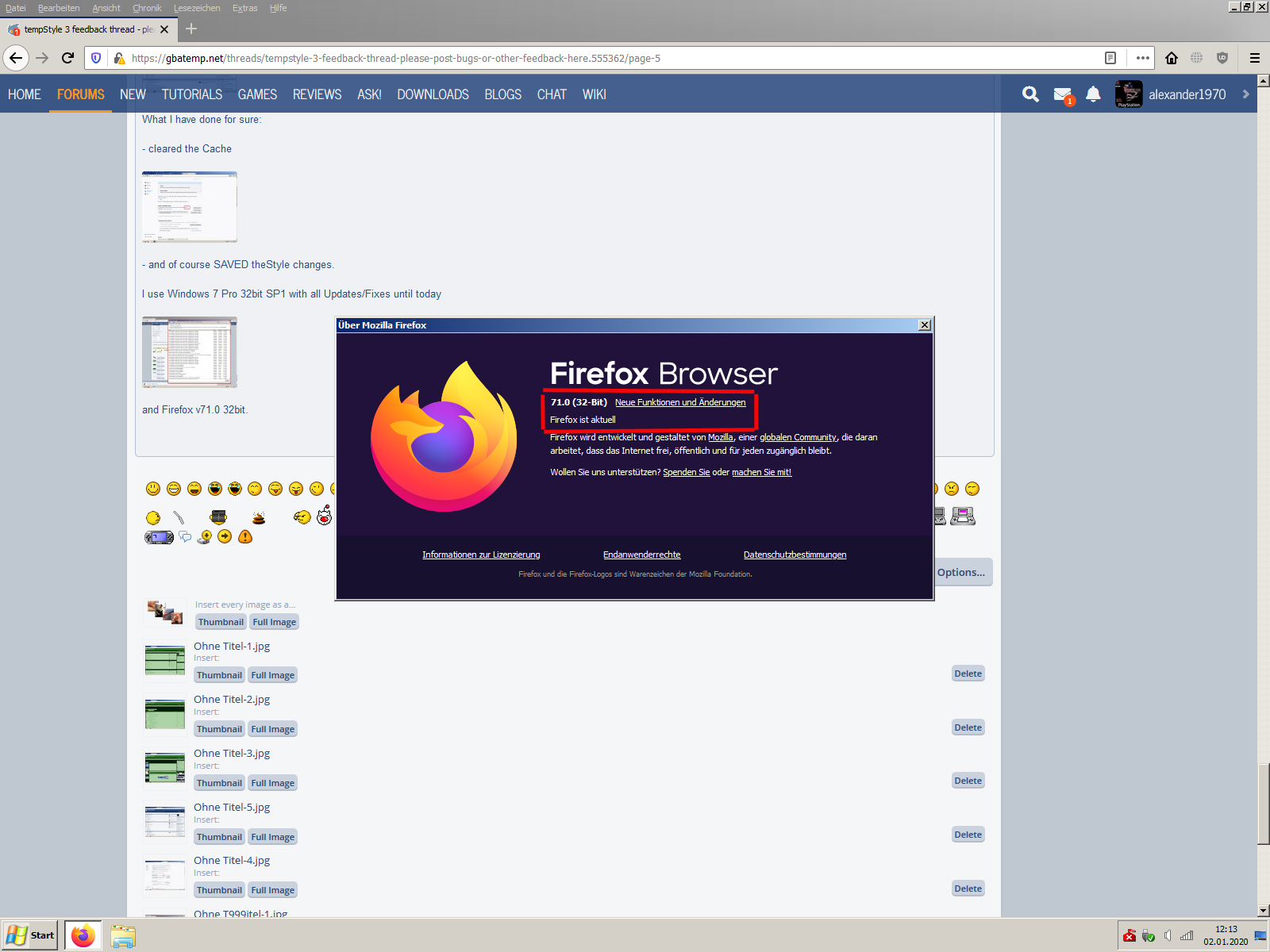Insert the Reddit alien emoticon
Viewport: 1270px width, 952px height.
(324, 516)
